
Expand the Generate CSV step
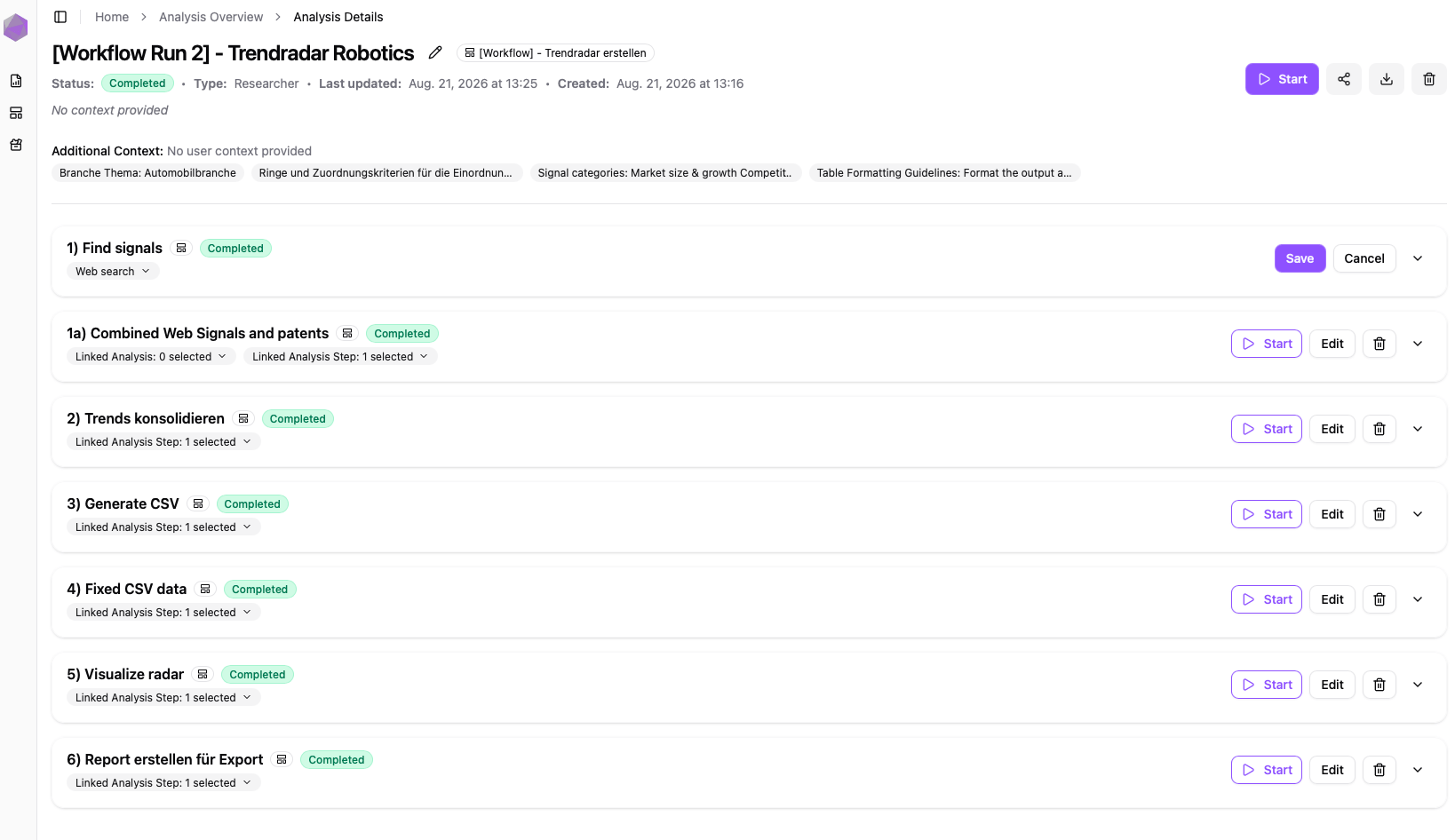1418,514
